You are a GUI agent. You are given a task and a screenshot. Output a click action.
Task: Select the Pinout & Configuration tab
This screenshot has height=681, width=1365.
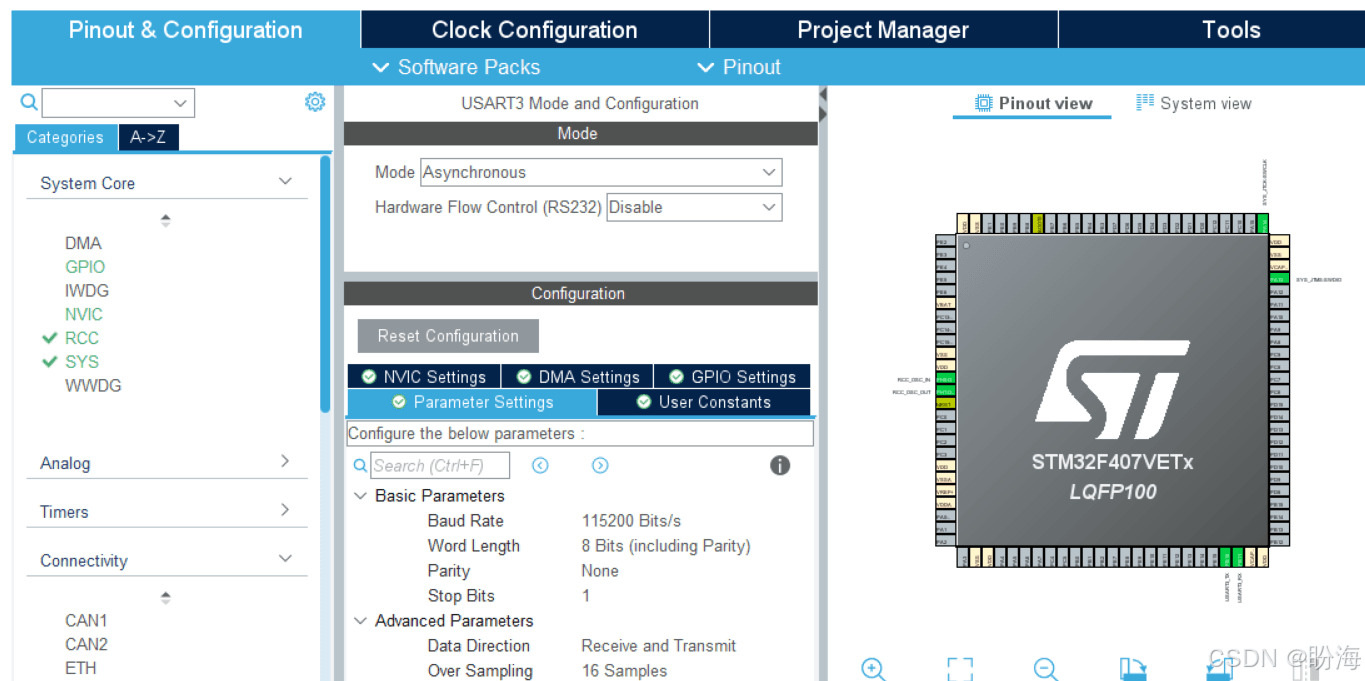pos(186,30)
